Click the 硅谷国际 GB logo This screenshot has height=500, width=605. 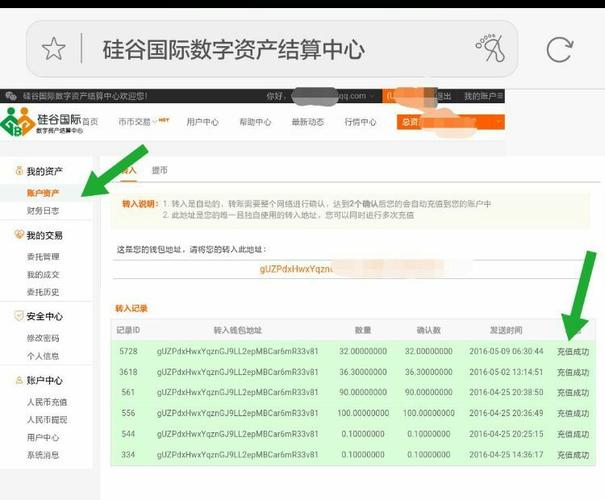click(x=41, y=122)
